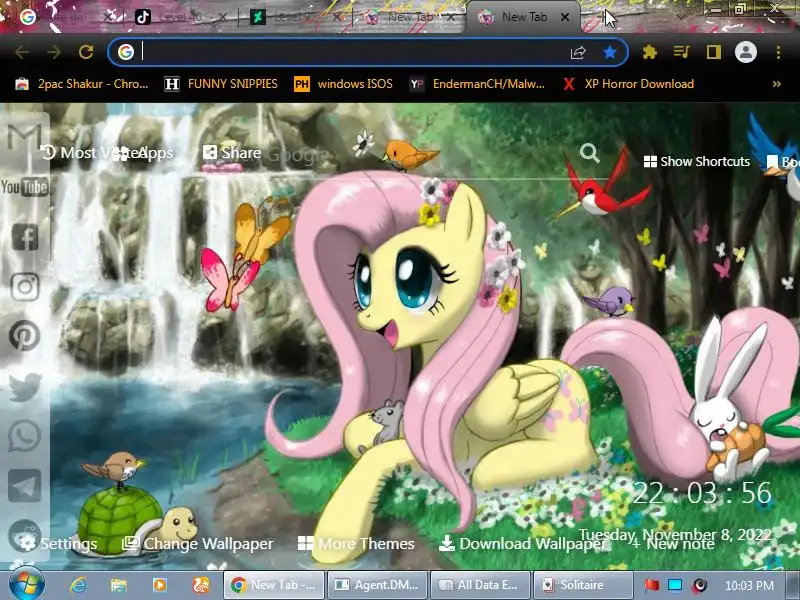Open the FUNNY SNIPPIES bookmark
Image resolution: width=800 pixels, height=600 pixels.
tap(221, 84)
